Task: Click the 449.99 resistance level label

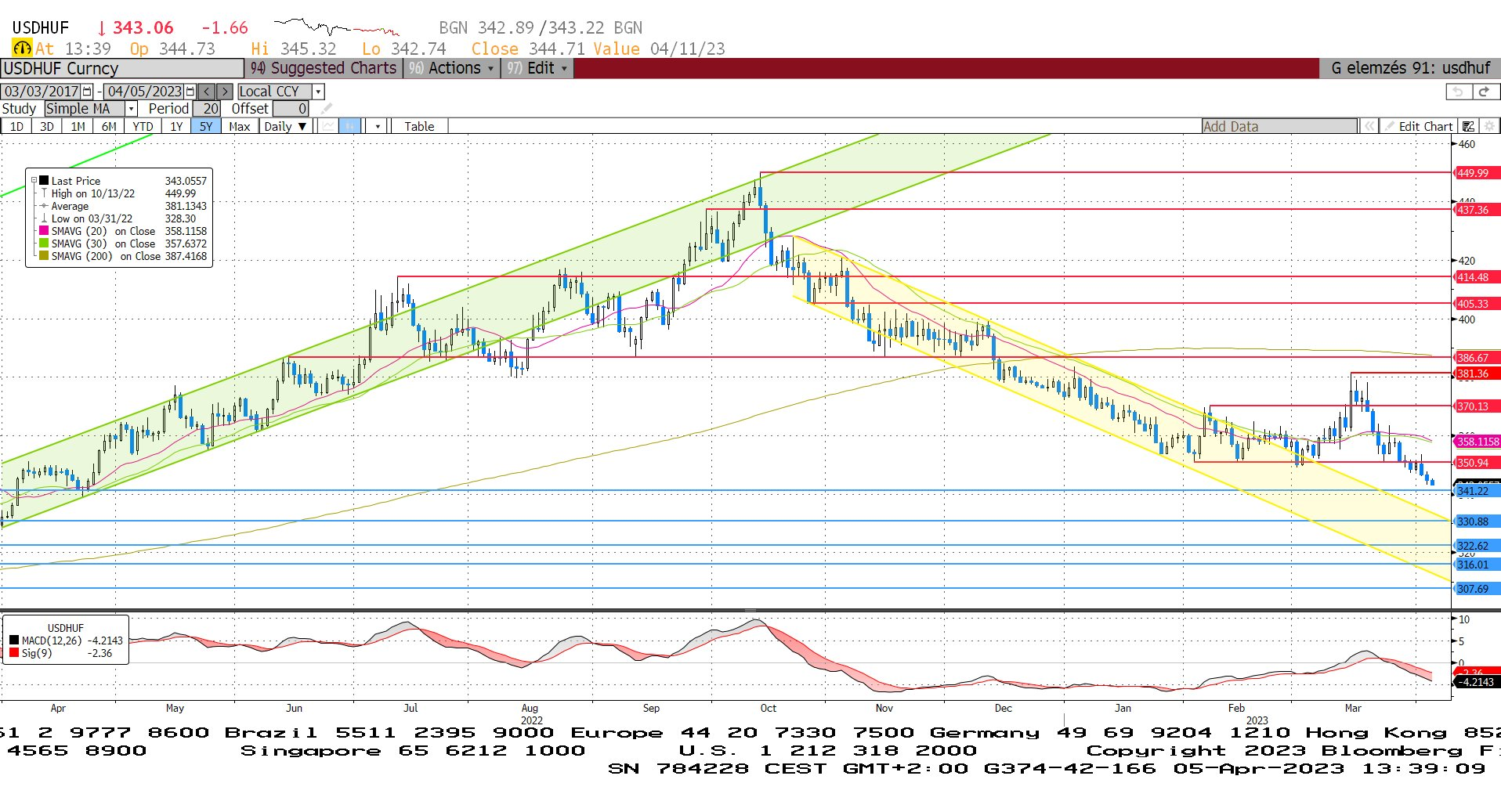Action: tap(1477, 173)
